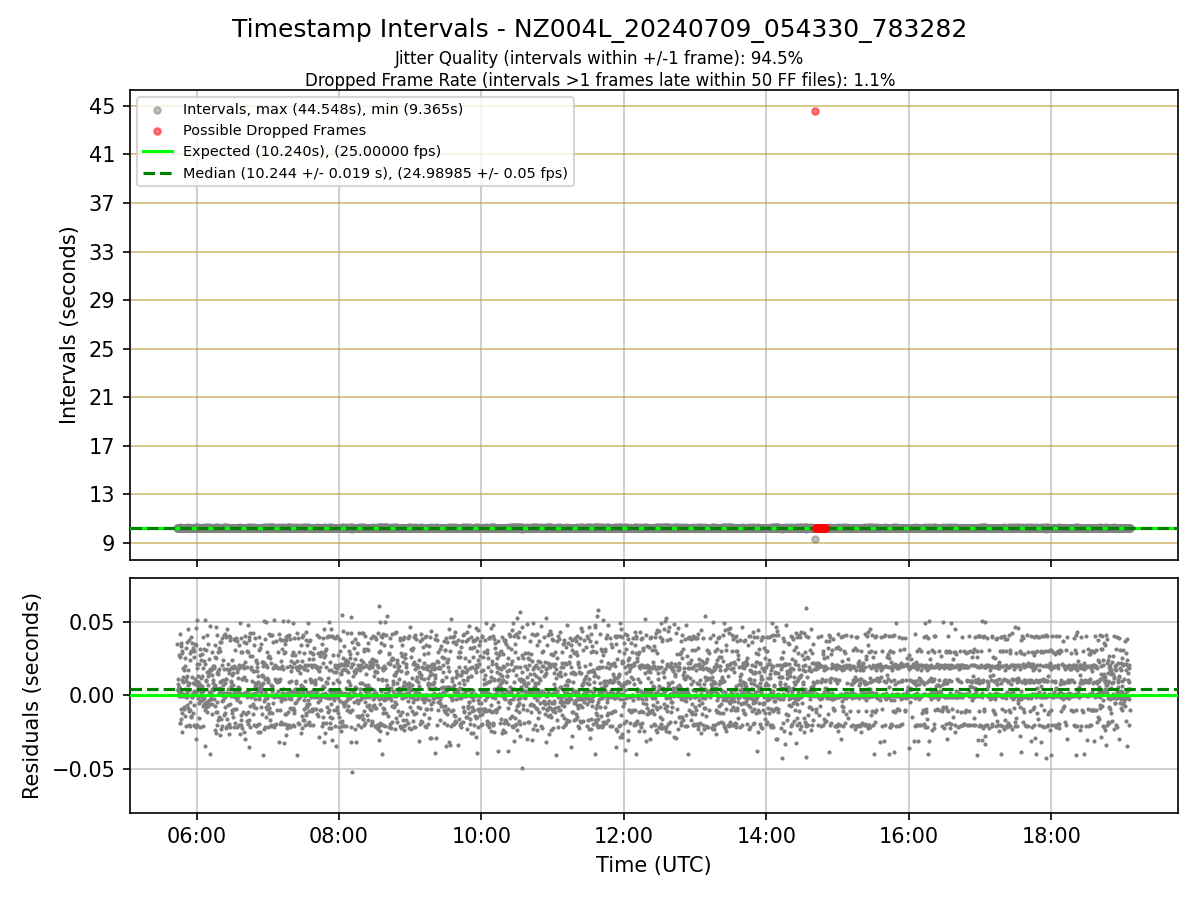Click the x-axis tick label 12:00
The image size is (1200, 900).
[623, 836]
